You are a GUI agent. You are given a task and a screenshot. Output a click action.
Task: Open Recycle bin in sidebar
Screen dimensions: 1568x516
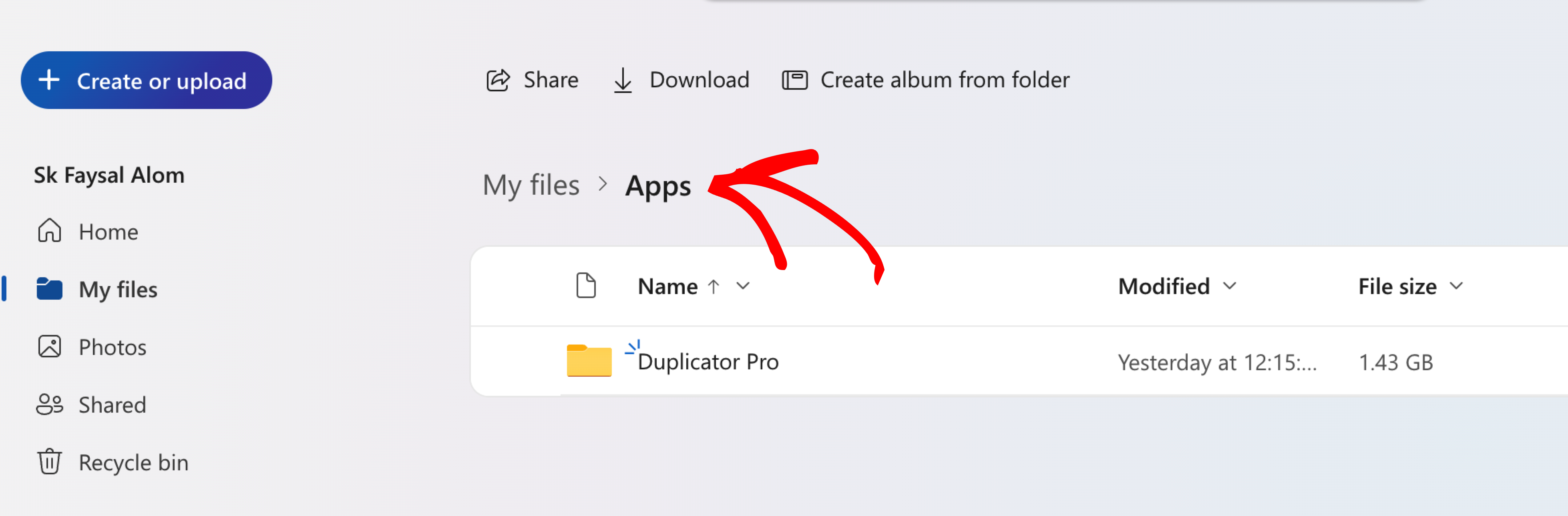tap(133, 463)
